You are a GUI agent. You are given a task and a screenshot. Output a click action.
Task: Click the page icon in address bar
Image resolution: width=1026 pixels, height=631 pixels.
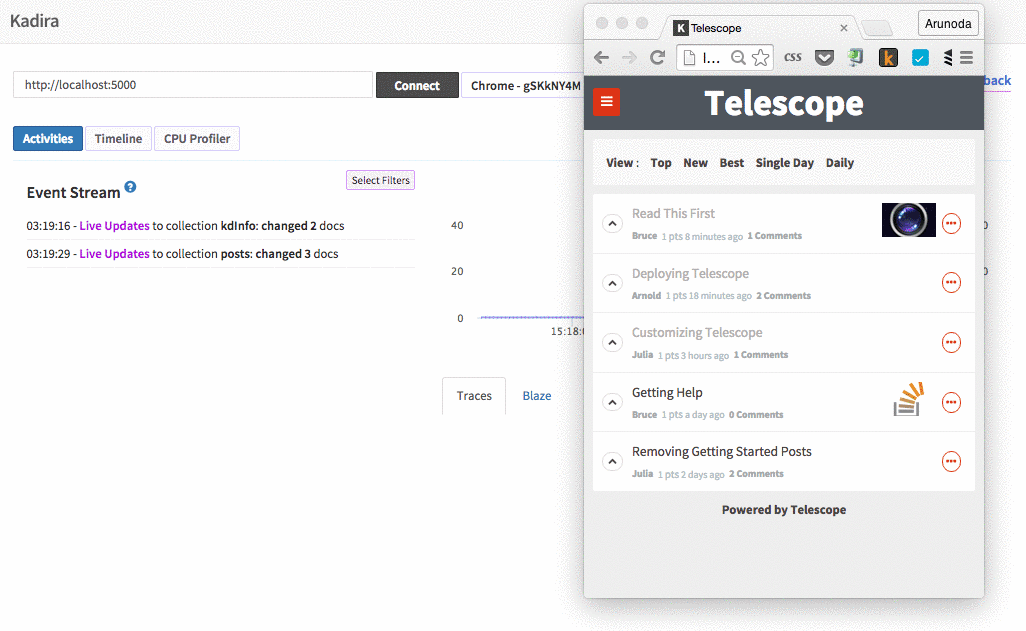coord(689,58)
